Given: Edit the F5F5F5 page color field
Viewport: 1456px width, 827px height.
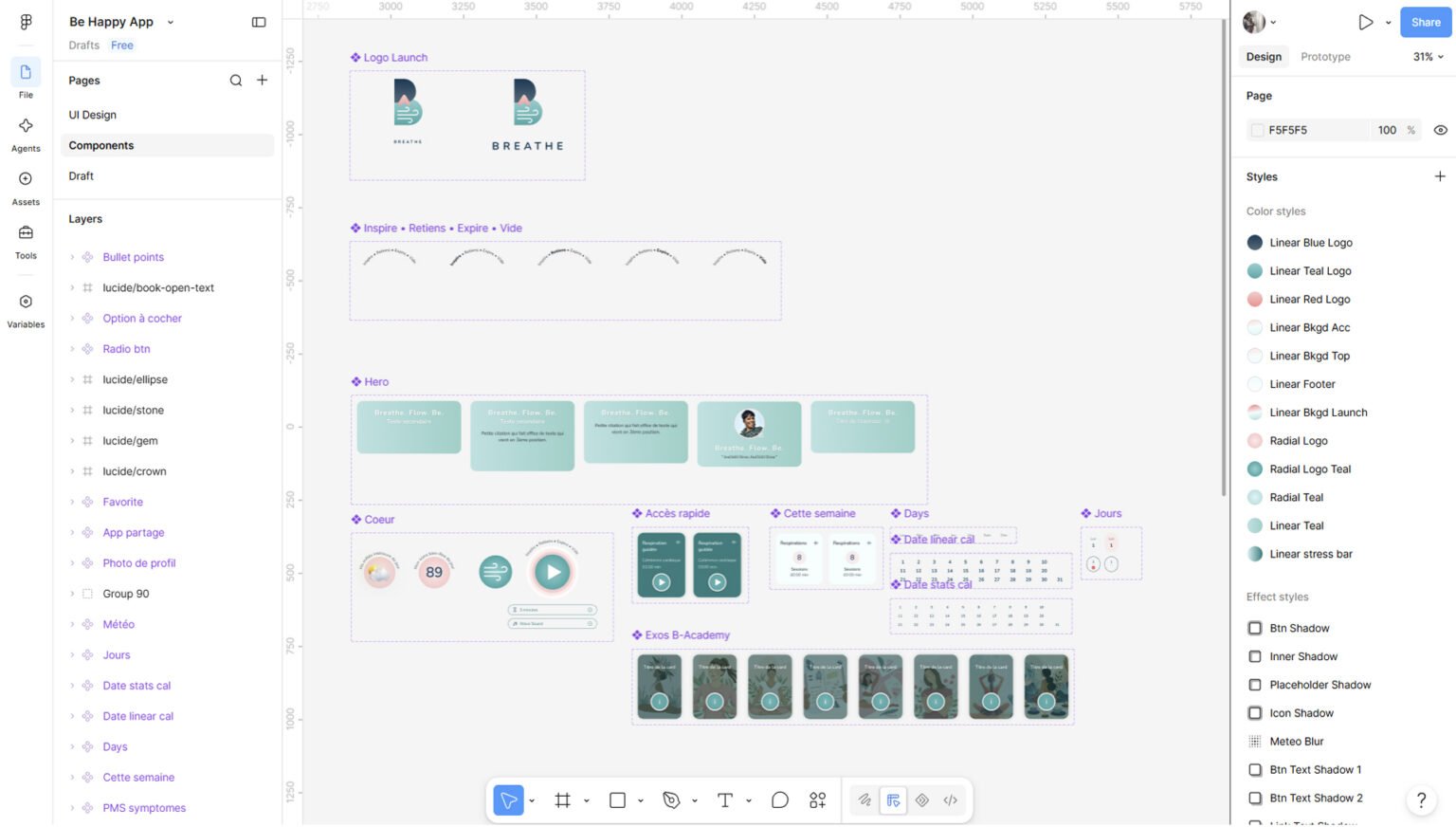Looking at the screenshot, I should tap(1307, 130).
